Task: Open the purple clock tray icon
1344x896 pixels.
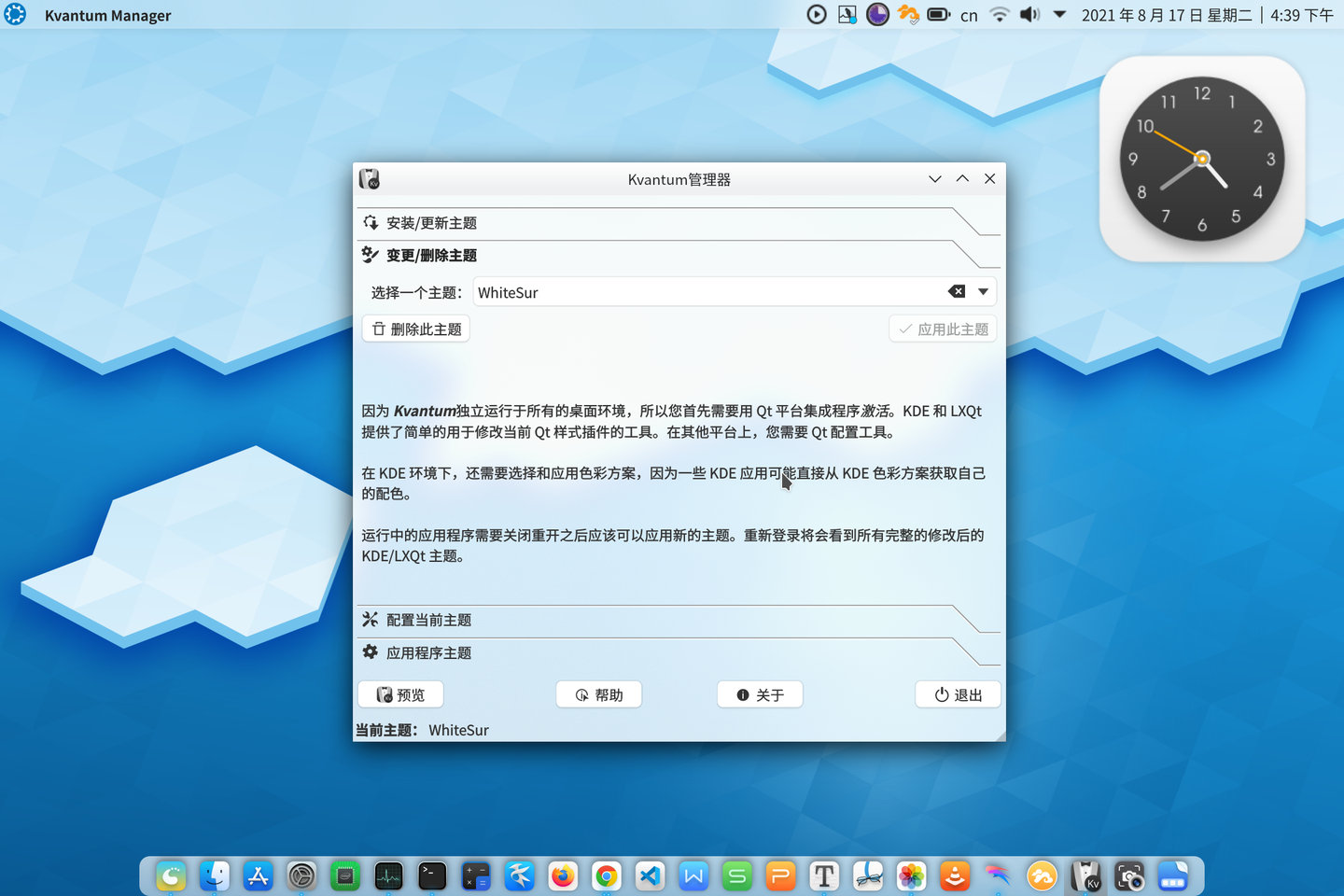Action: [x=877, y=14]
